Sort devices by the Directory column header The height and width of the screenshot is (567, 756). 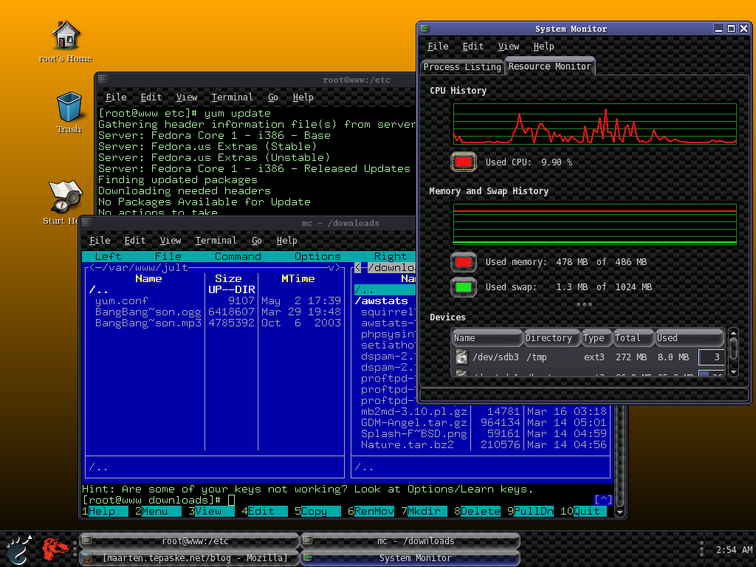coord(549,338)
